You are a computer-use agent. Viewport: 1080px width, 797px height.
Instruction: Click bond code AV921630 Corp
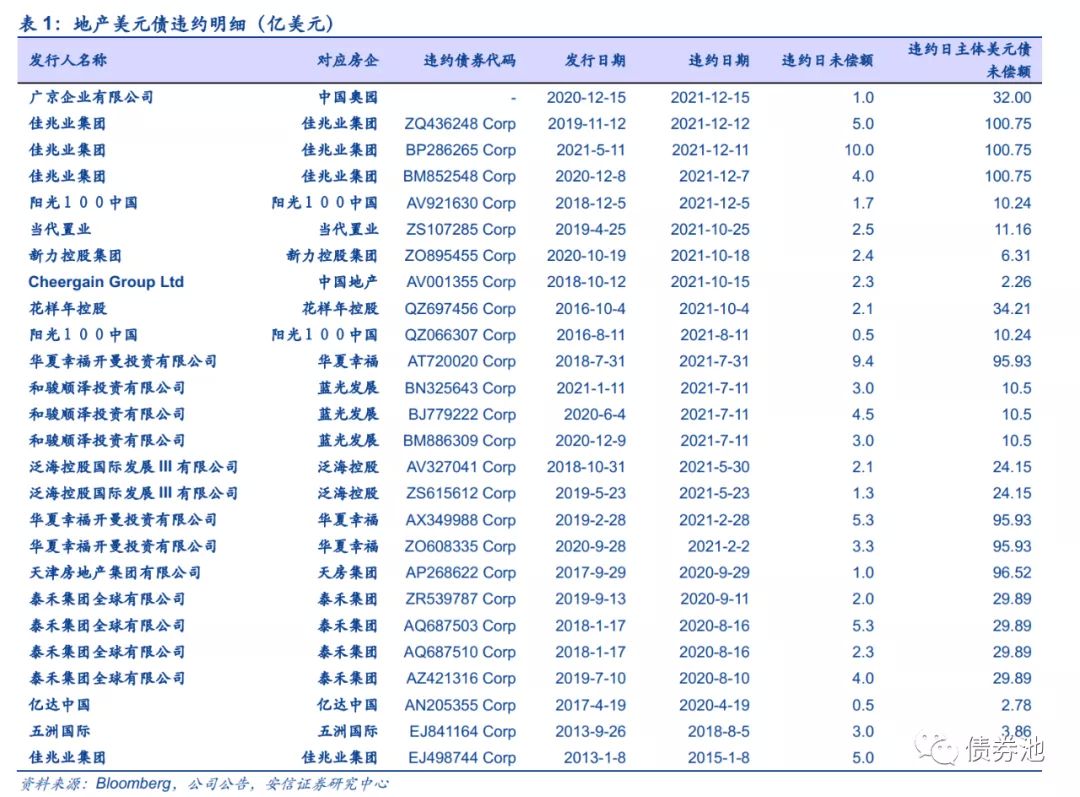[x=461, y=203]
